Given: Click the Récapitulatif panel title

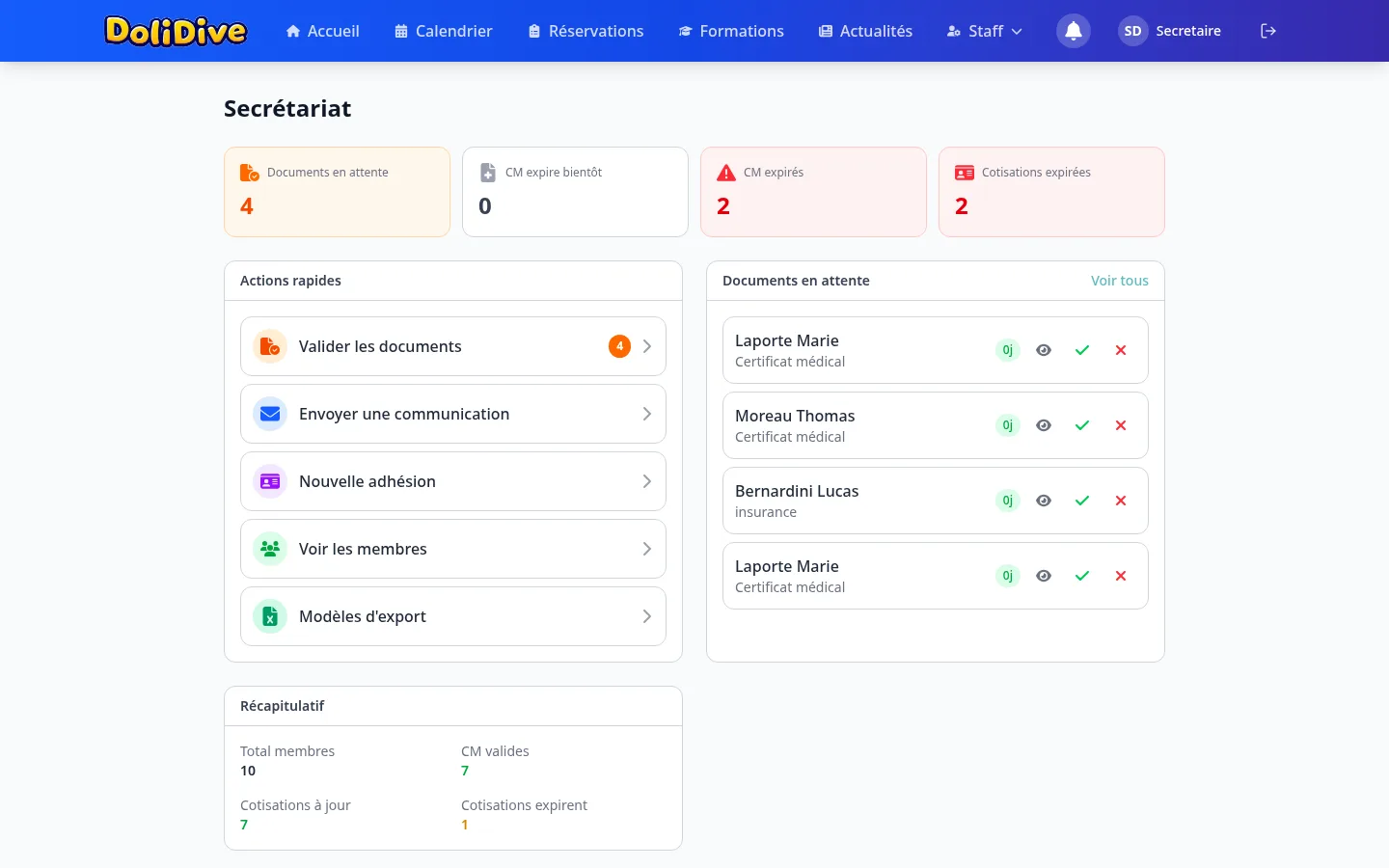Looking at the screenshot, I should pos(282,706).
